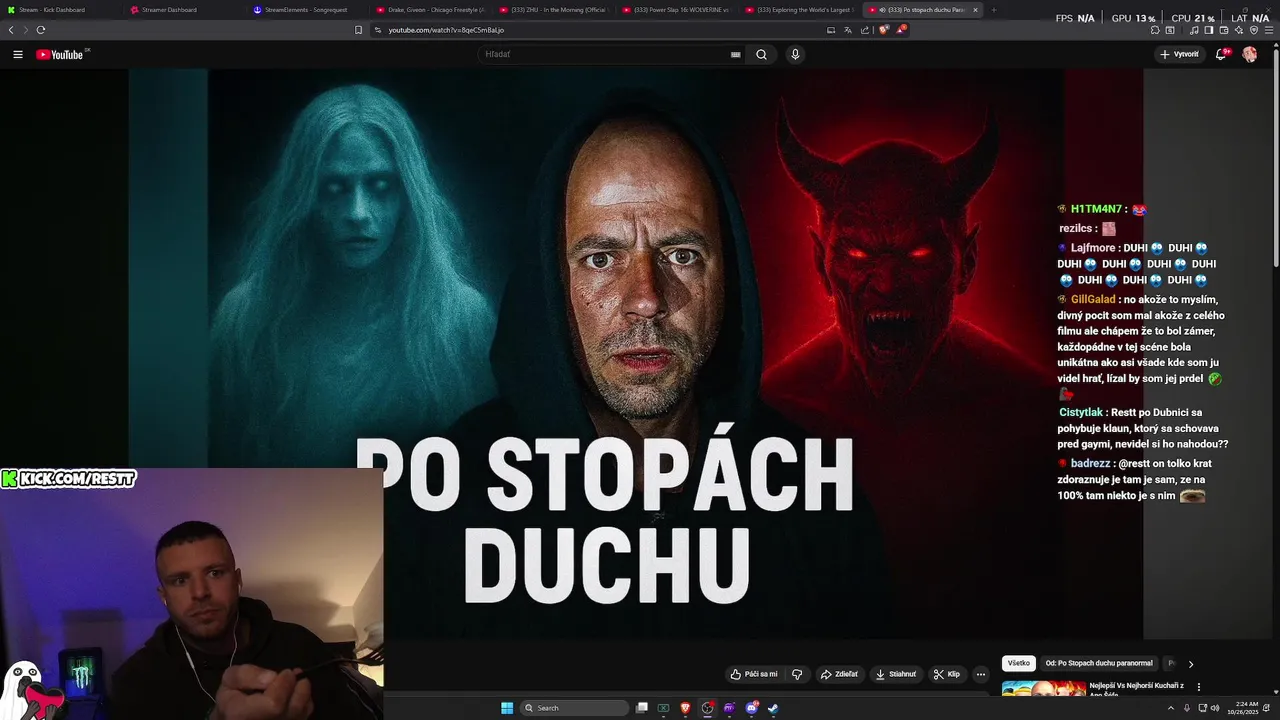
Task: Click the H1TM4N7 chat username
Action: (x=1096, y=209)
